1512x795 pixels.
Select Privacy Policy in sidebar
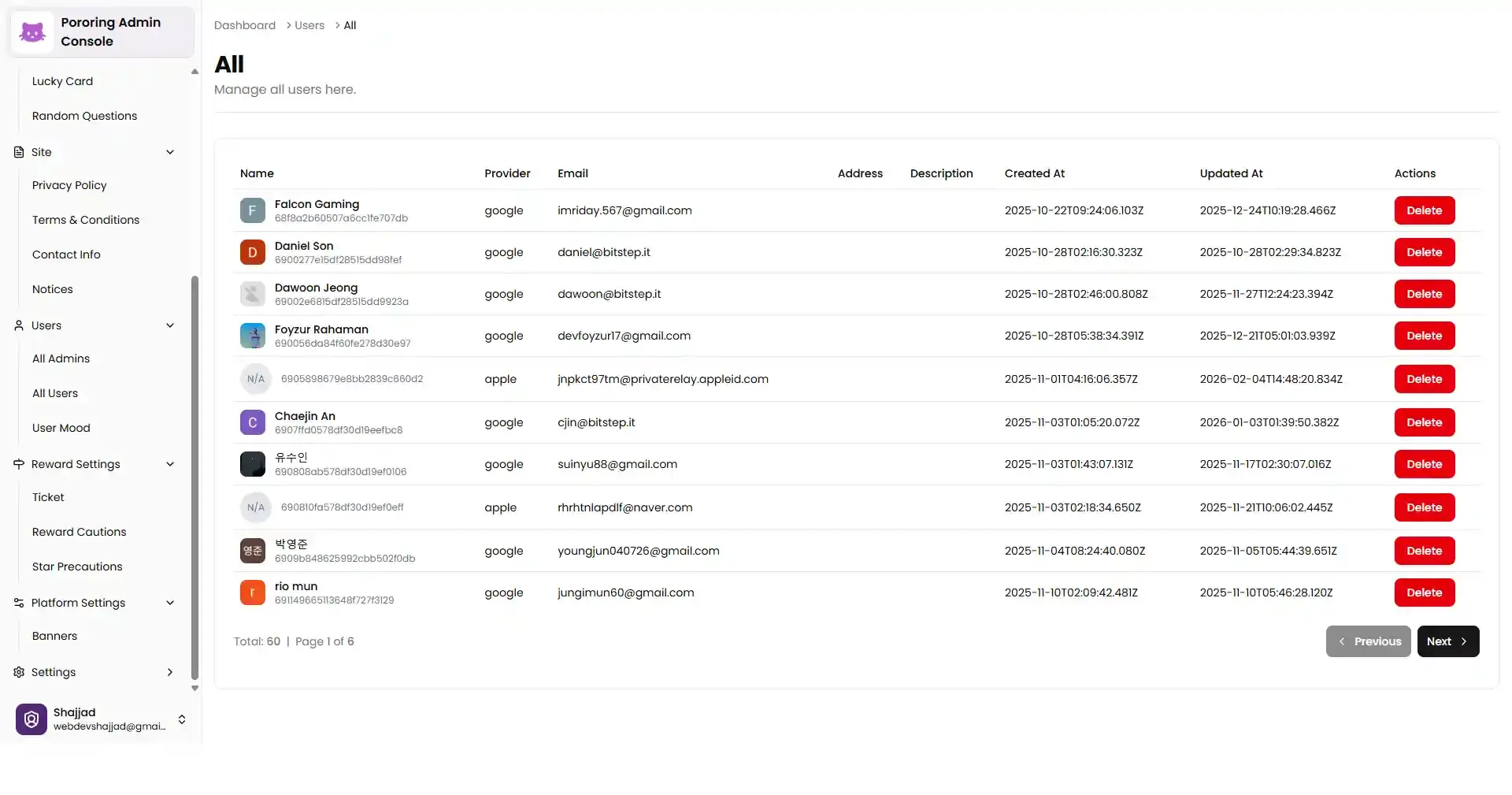[69, 185]
